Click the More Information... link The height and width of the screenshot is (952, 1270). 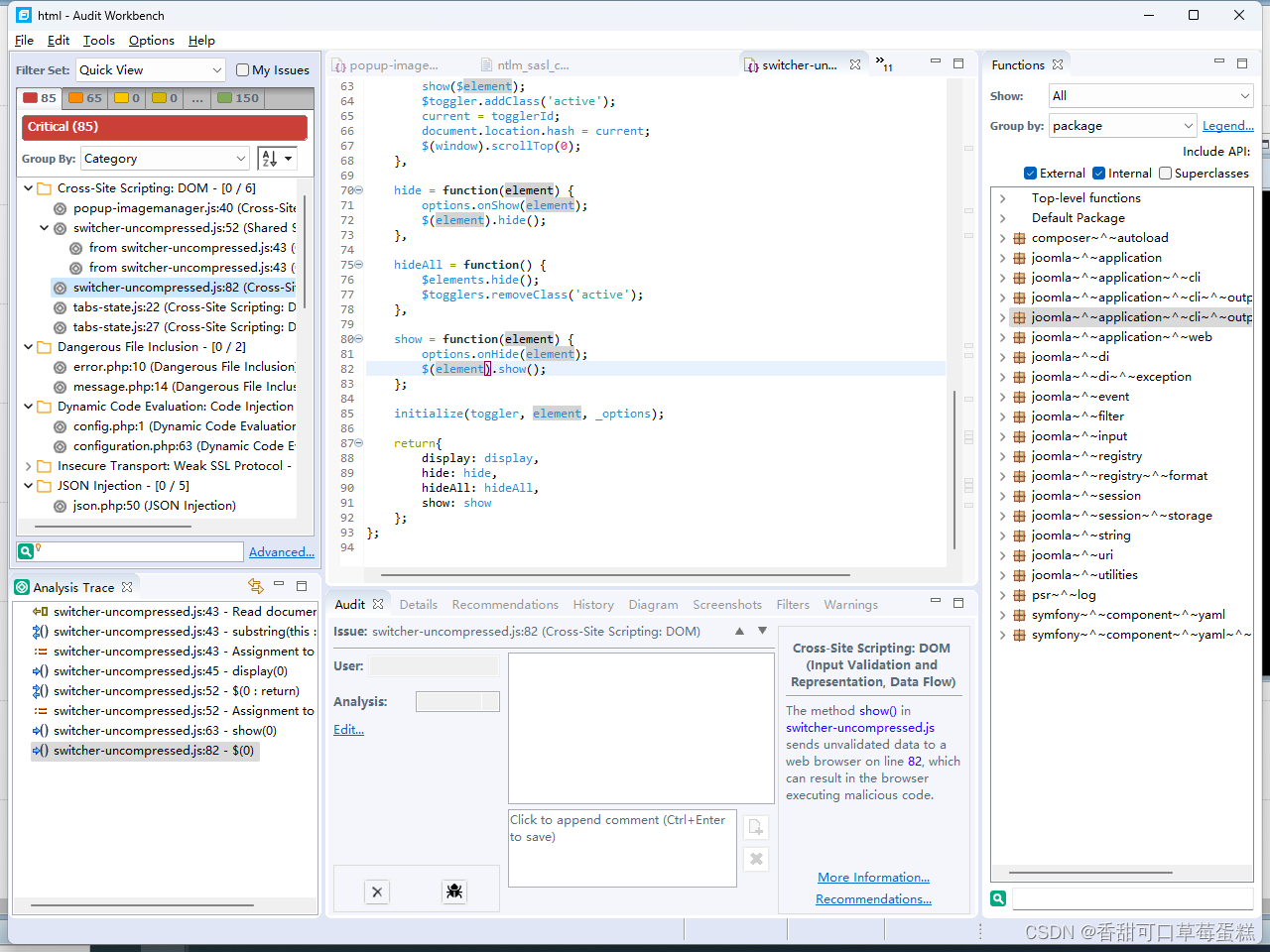tap(873, 878)
